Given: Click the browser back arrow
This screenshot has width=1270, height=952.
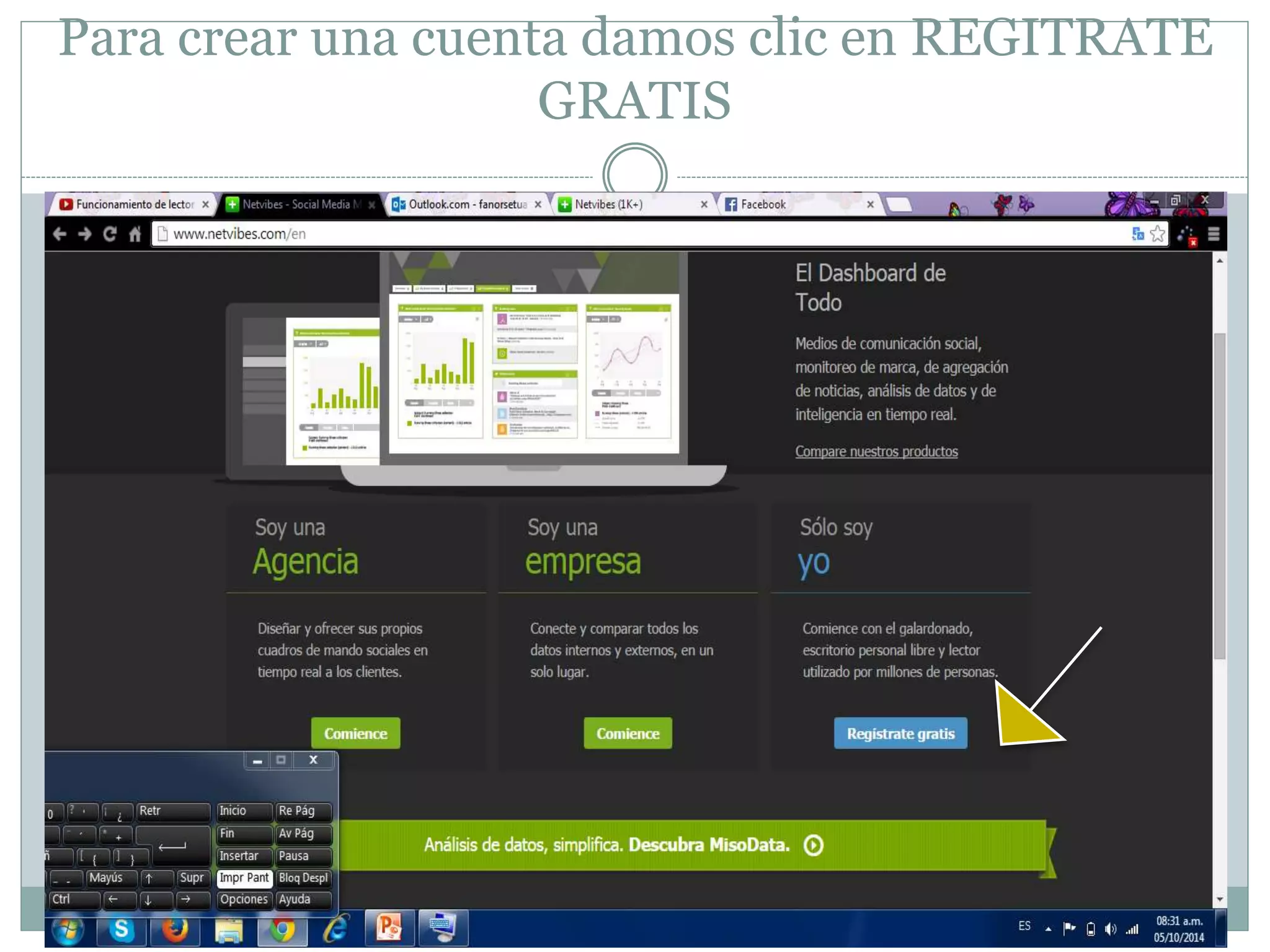Looking at the screenshot, I should pyautogui.click(x=60, y=234).
